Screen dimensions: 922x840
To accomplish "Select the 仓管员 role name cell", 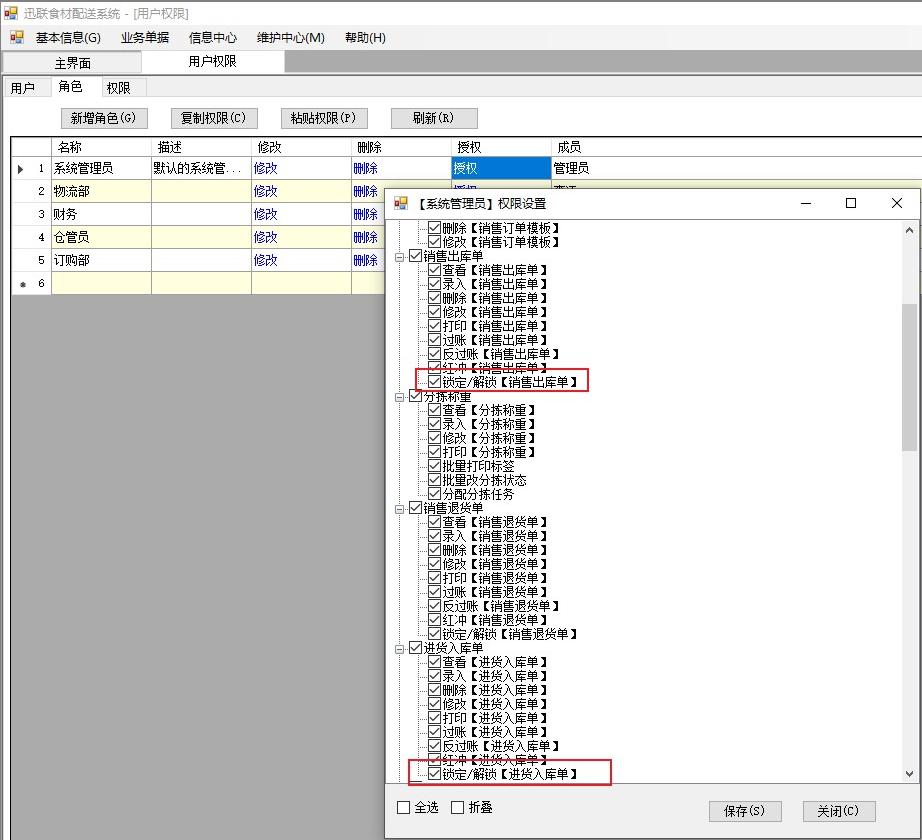I will [101, 237].
